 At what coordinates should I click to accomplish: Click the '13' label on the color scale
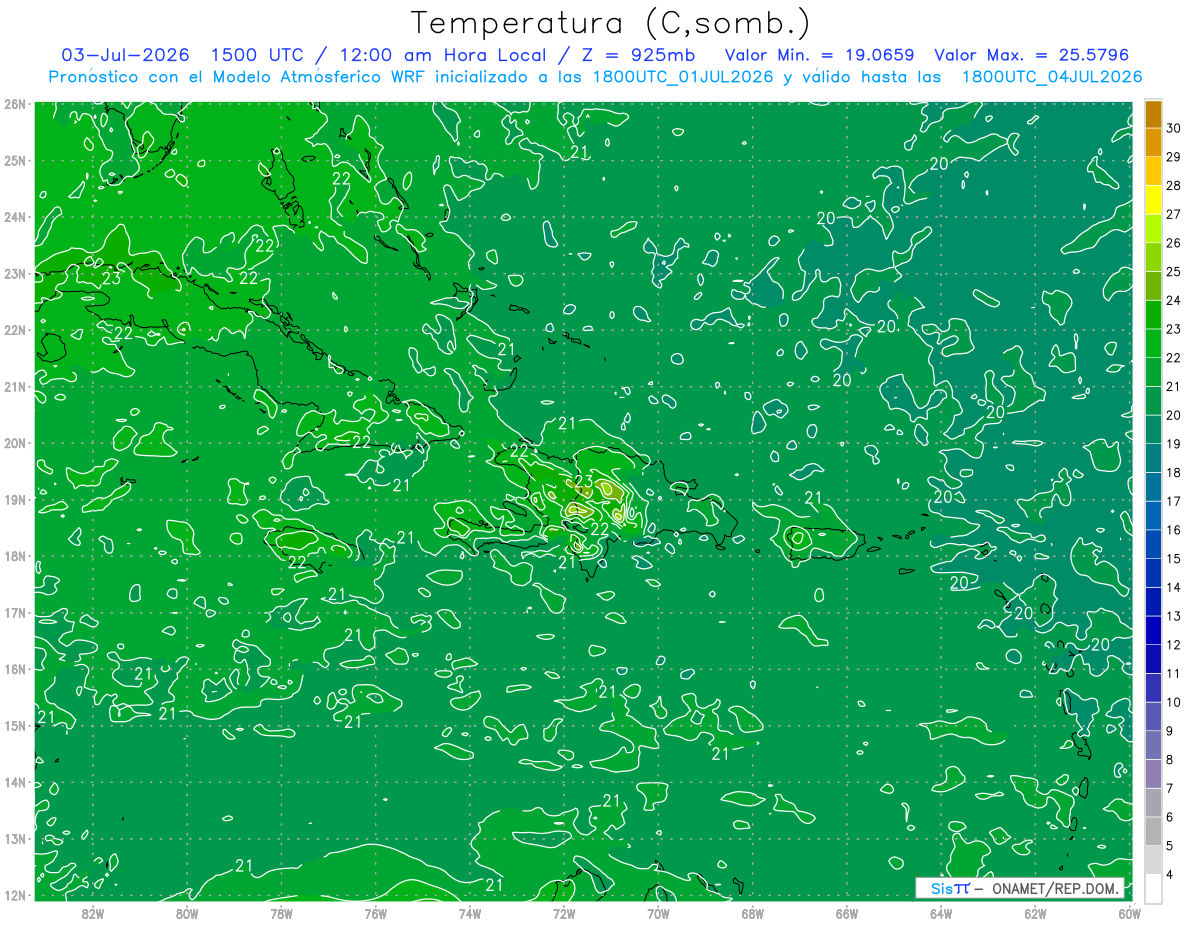tap(1173, 616)
